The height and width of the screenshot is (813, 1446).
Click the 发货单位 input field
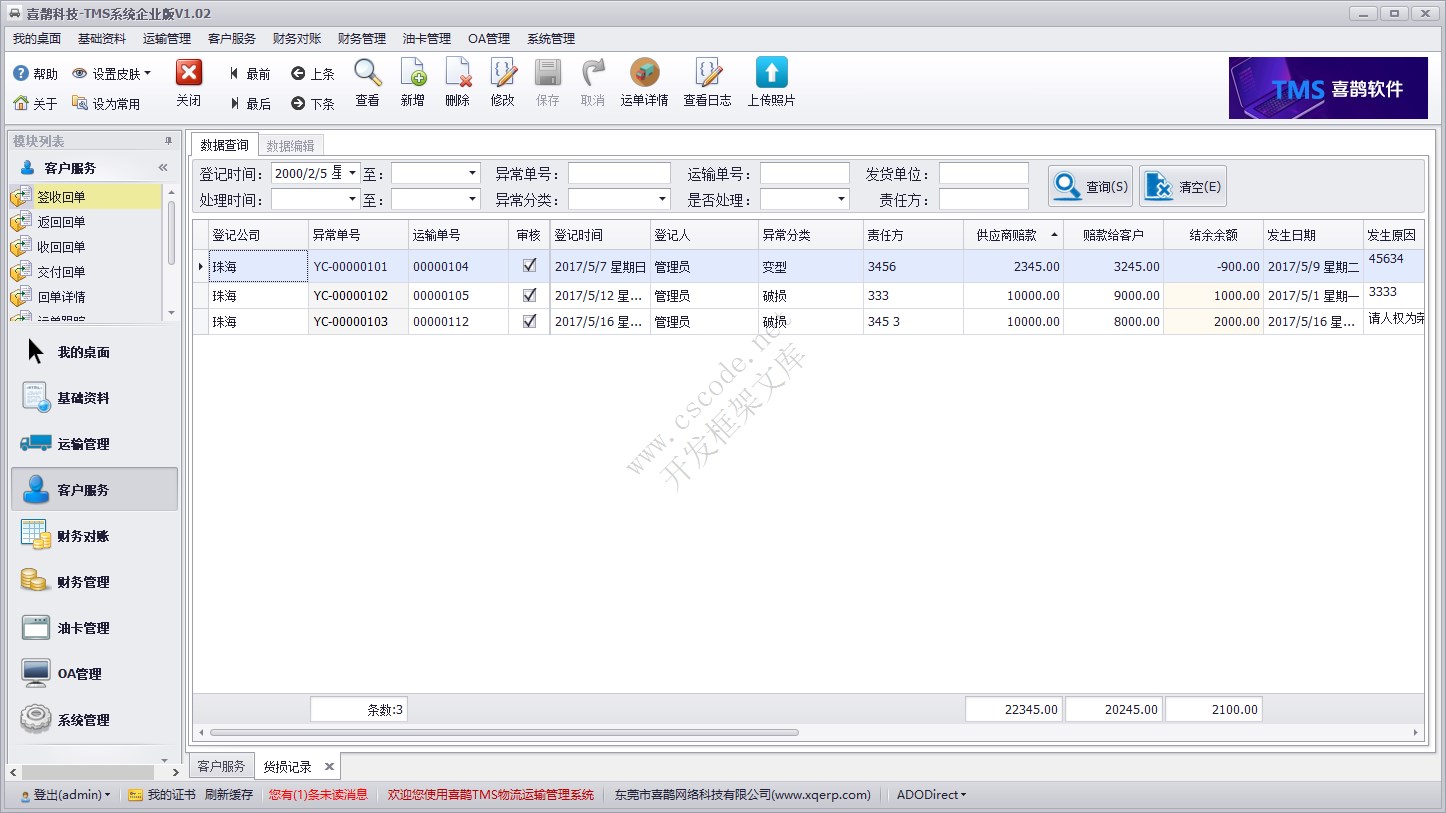pyautogui.click(x=983, y=173)
